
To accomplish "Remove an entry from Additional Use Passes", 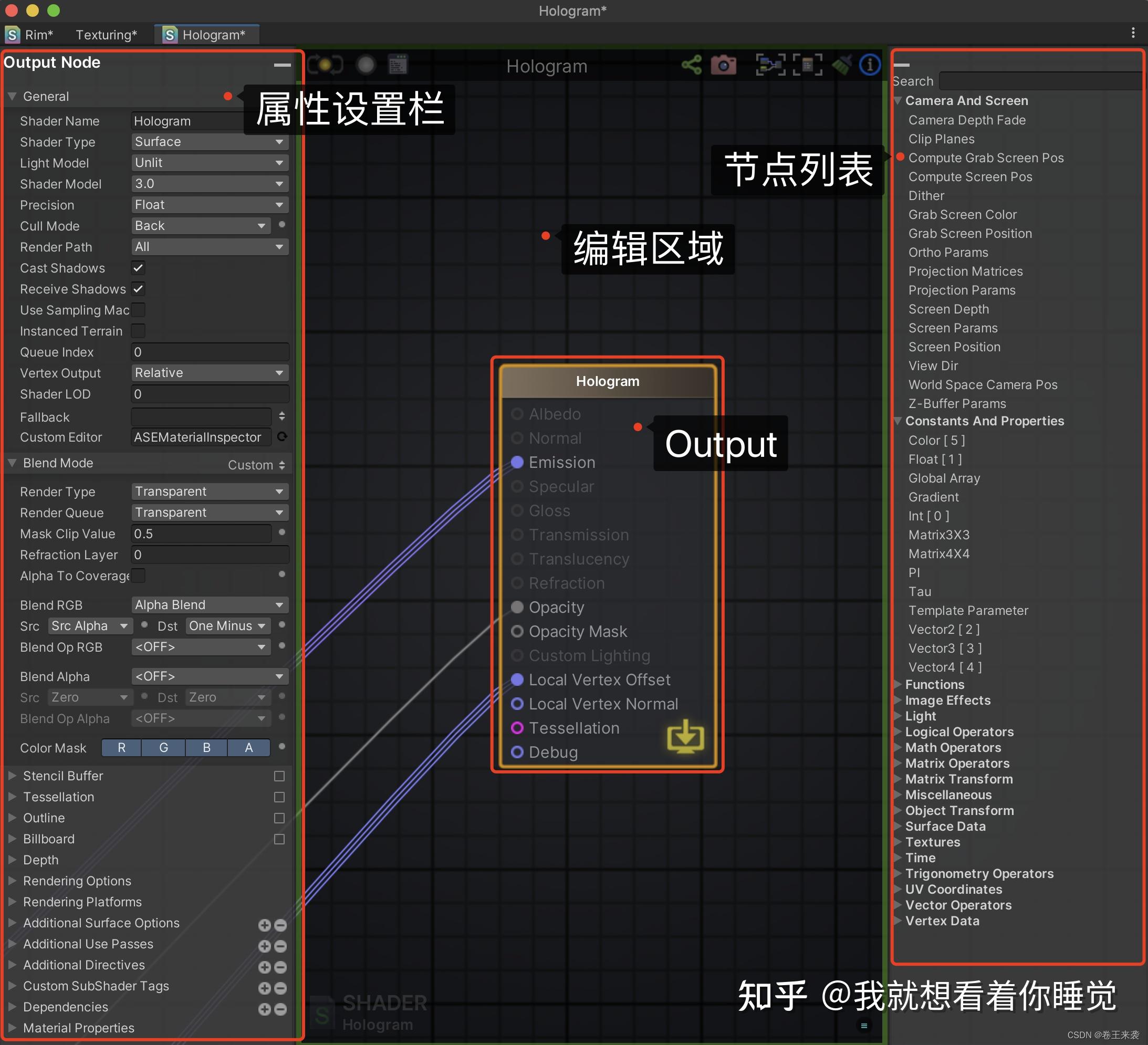I will 280,946.
